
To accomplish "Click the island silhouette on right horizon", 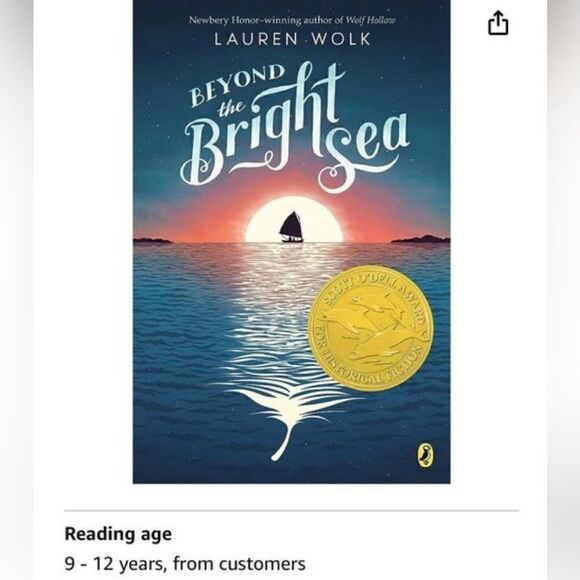I will click(421, 239).
